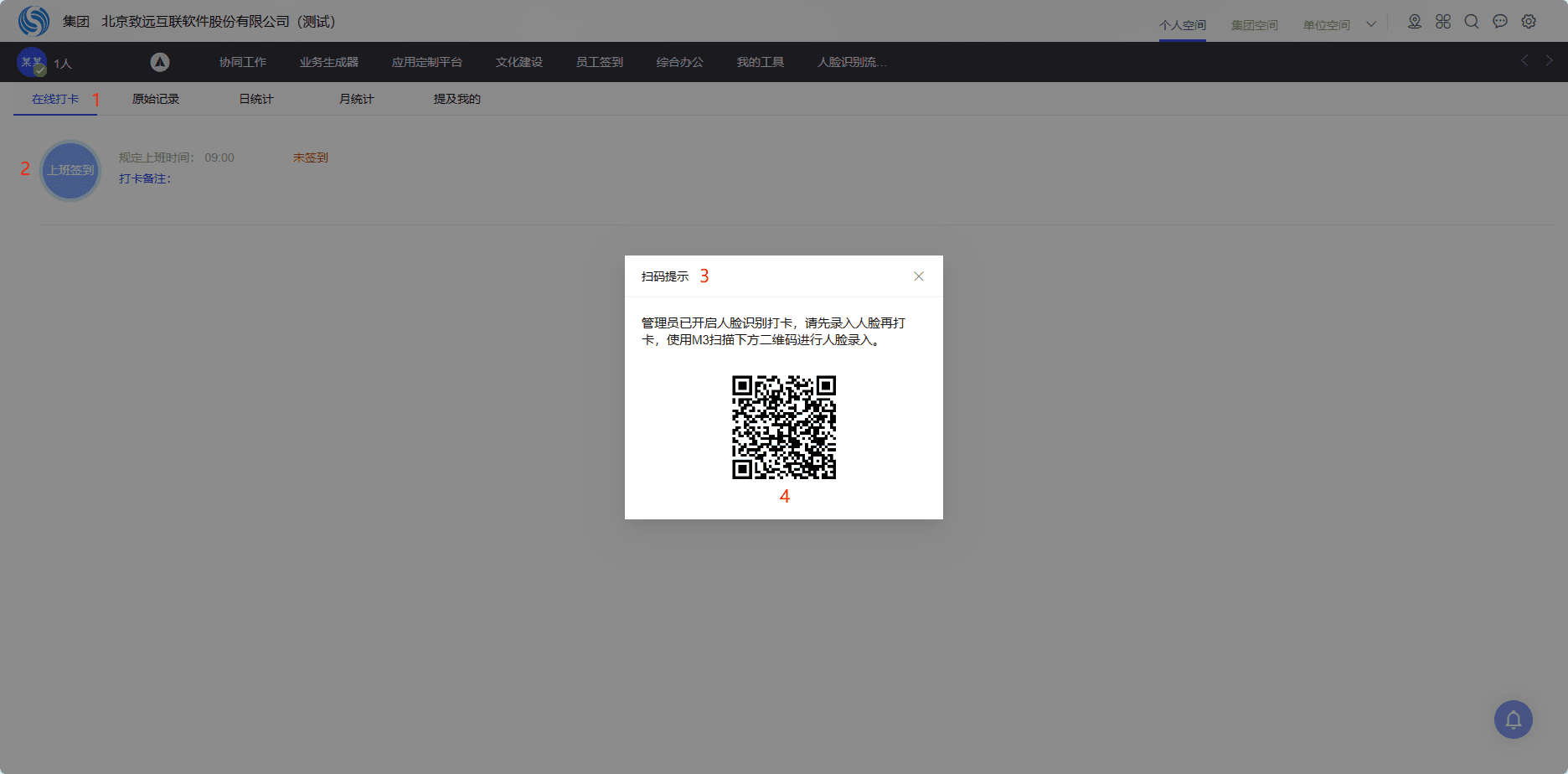
Task: Select the 月统计 tab
Action: pos(357,99)
